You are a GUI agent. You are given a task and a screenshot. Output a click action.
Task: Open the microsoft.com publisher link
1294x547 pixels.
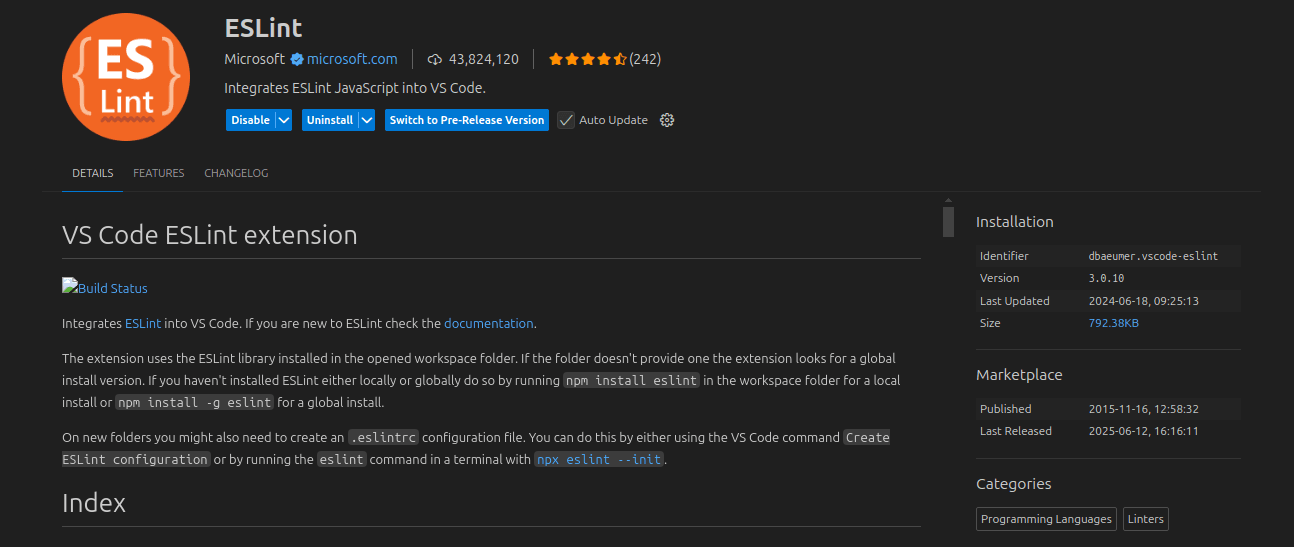click(x=352, y=59)
